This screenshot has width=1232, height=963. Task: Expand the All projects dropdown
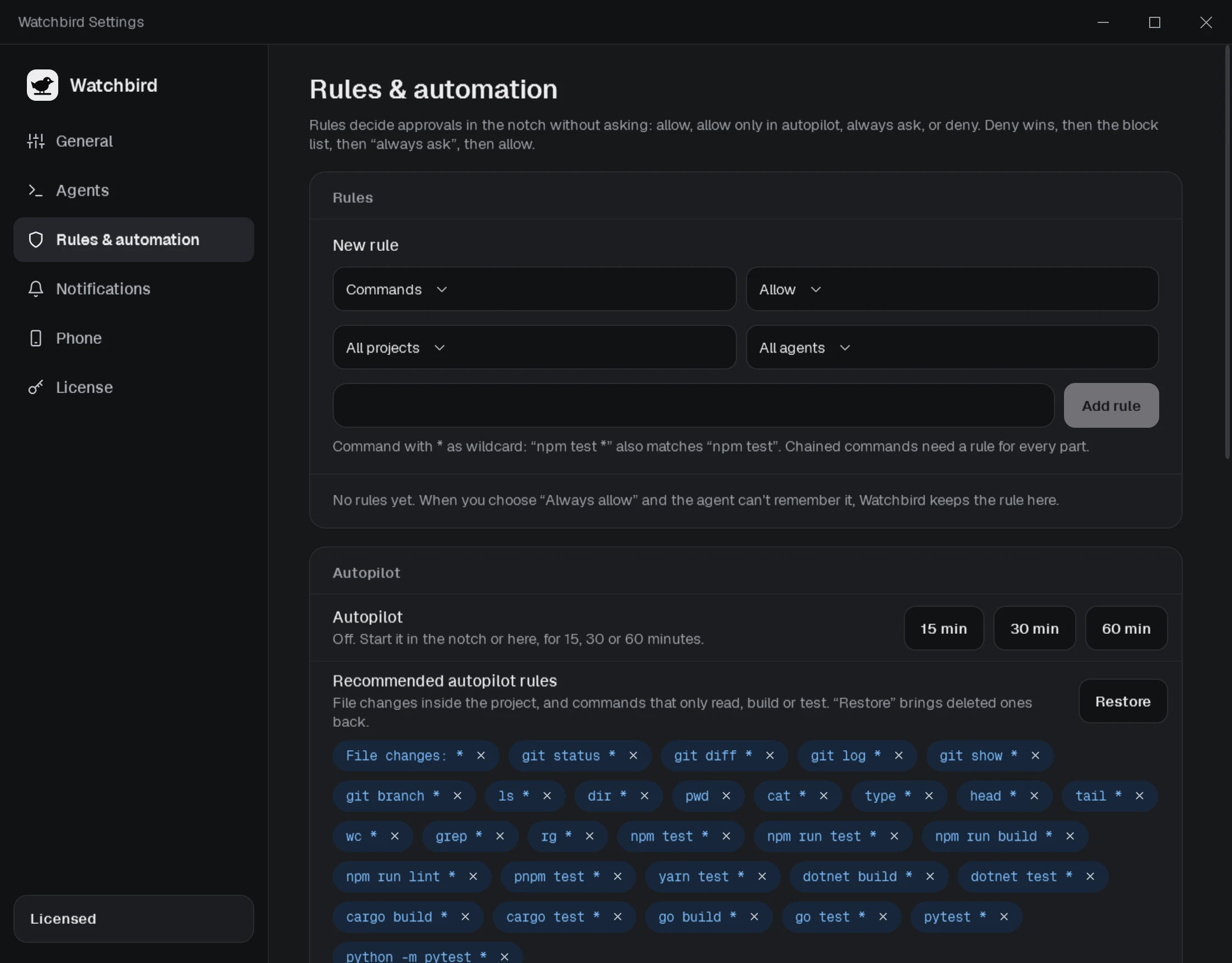click(534, 348)
